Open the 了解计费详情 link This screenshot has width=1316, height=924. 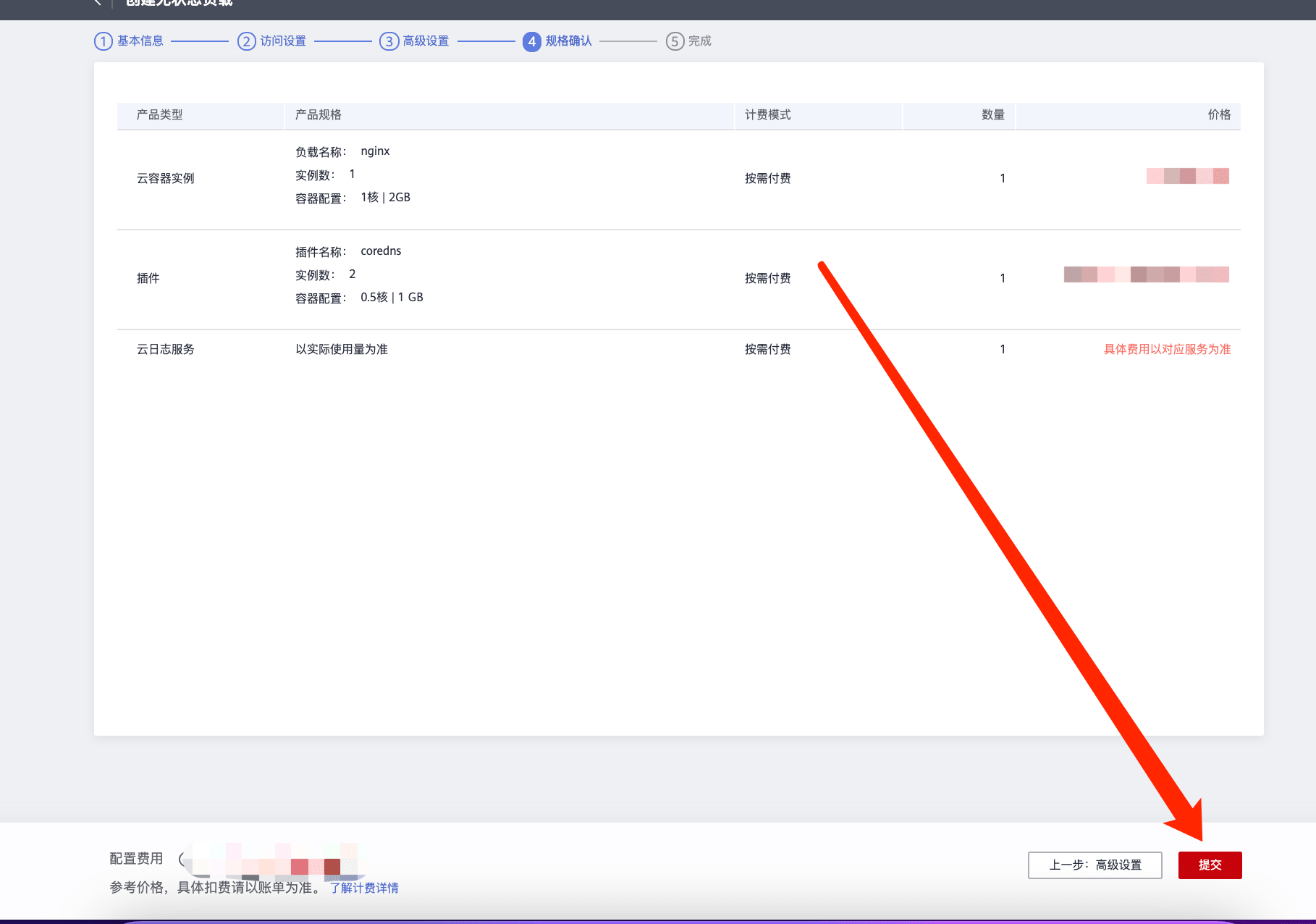(x=364, y=888)
